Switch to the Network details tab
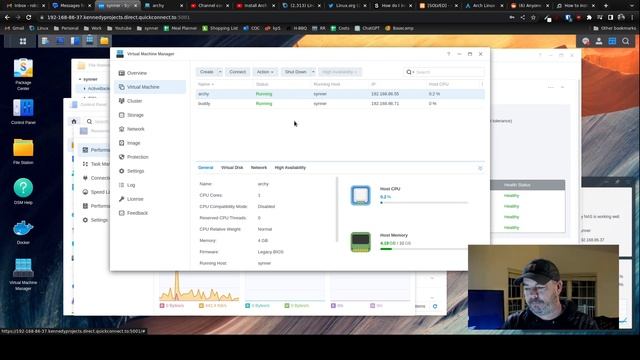The image size is (640, 360). coord(259,168)
